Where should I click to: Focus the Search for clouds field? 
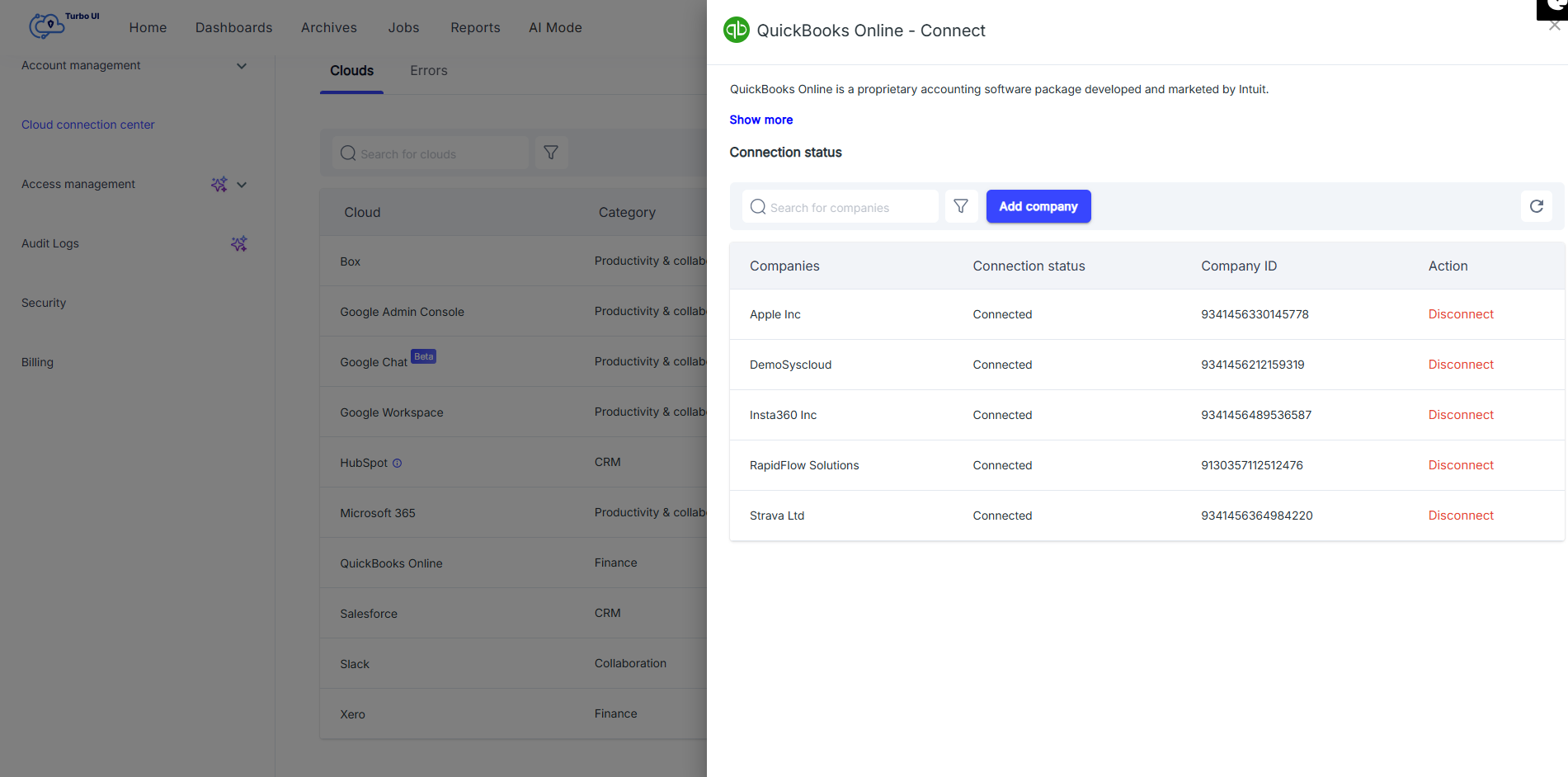click(x=431, y=153)
